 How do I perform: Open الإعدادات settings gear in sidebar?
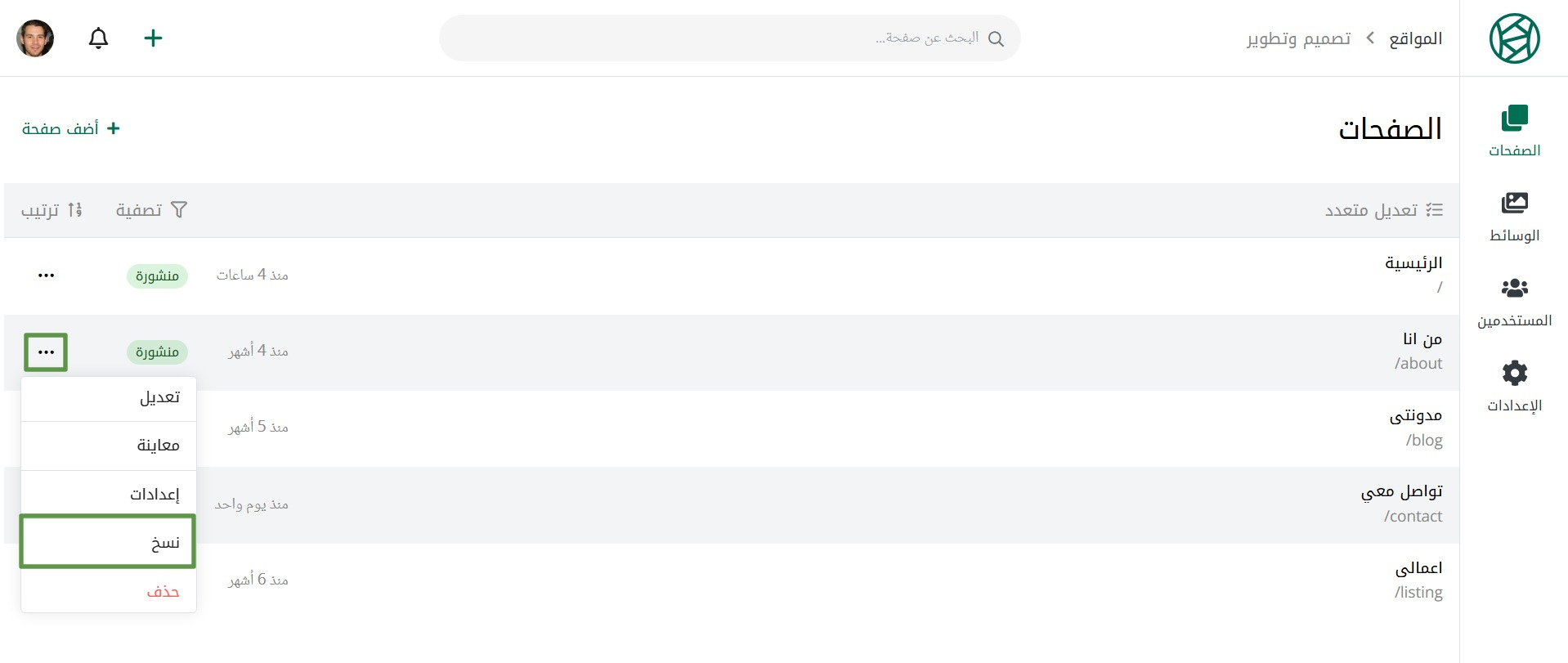(1514, 387)
